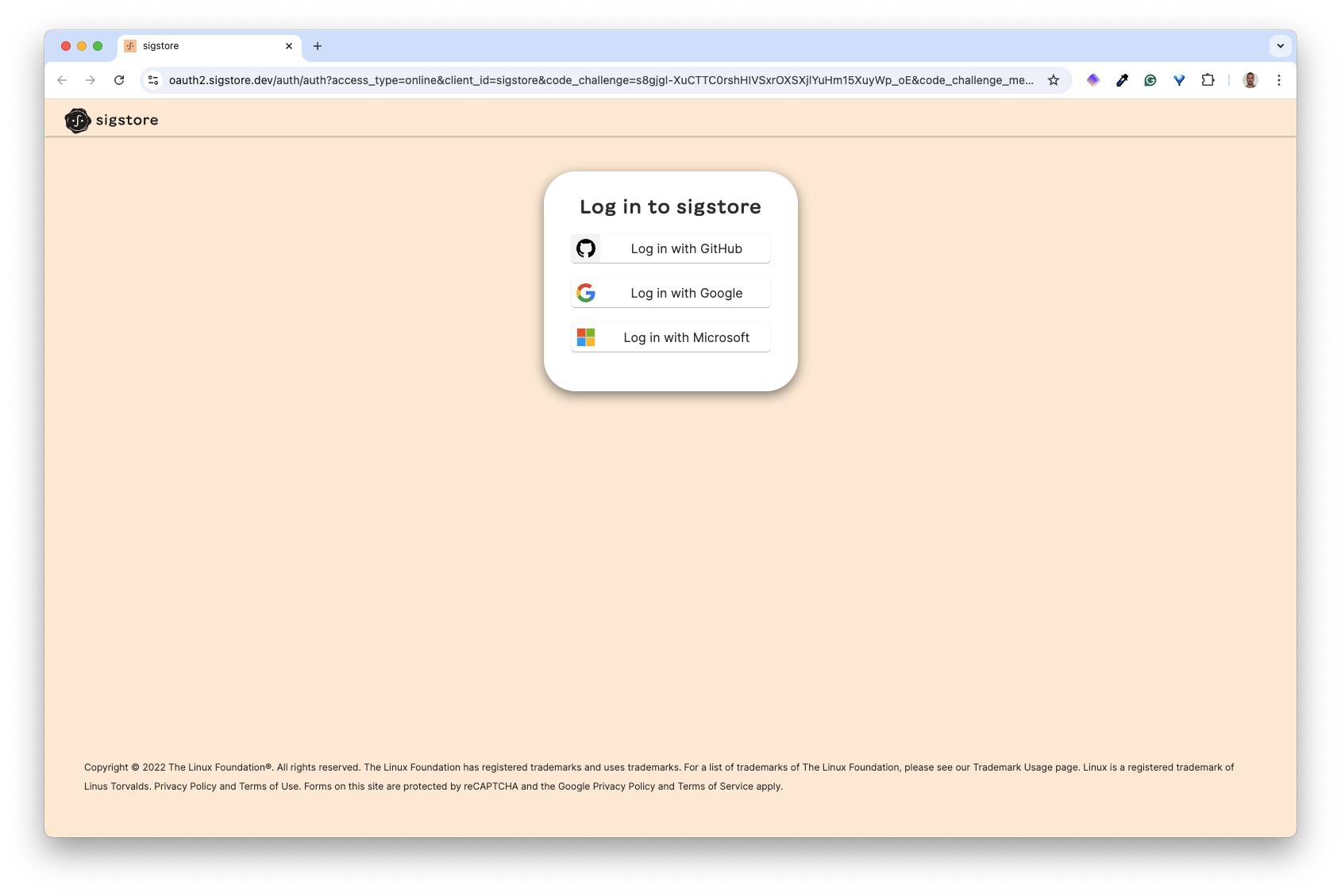Go back to previous page
The height and width of the screenshot is (896, 1341).
(x=62, y=80)
